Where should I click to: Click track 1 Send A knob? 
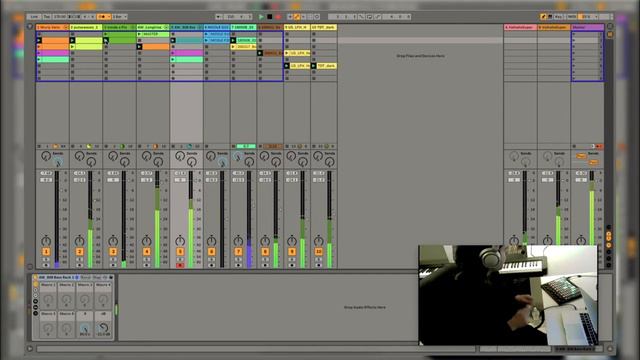point(46,156)
